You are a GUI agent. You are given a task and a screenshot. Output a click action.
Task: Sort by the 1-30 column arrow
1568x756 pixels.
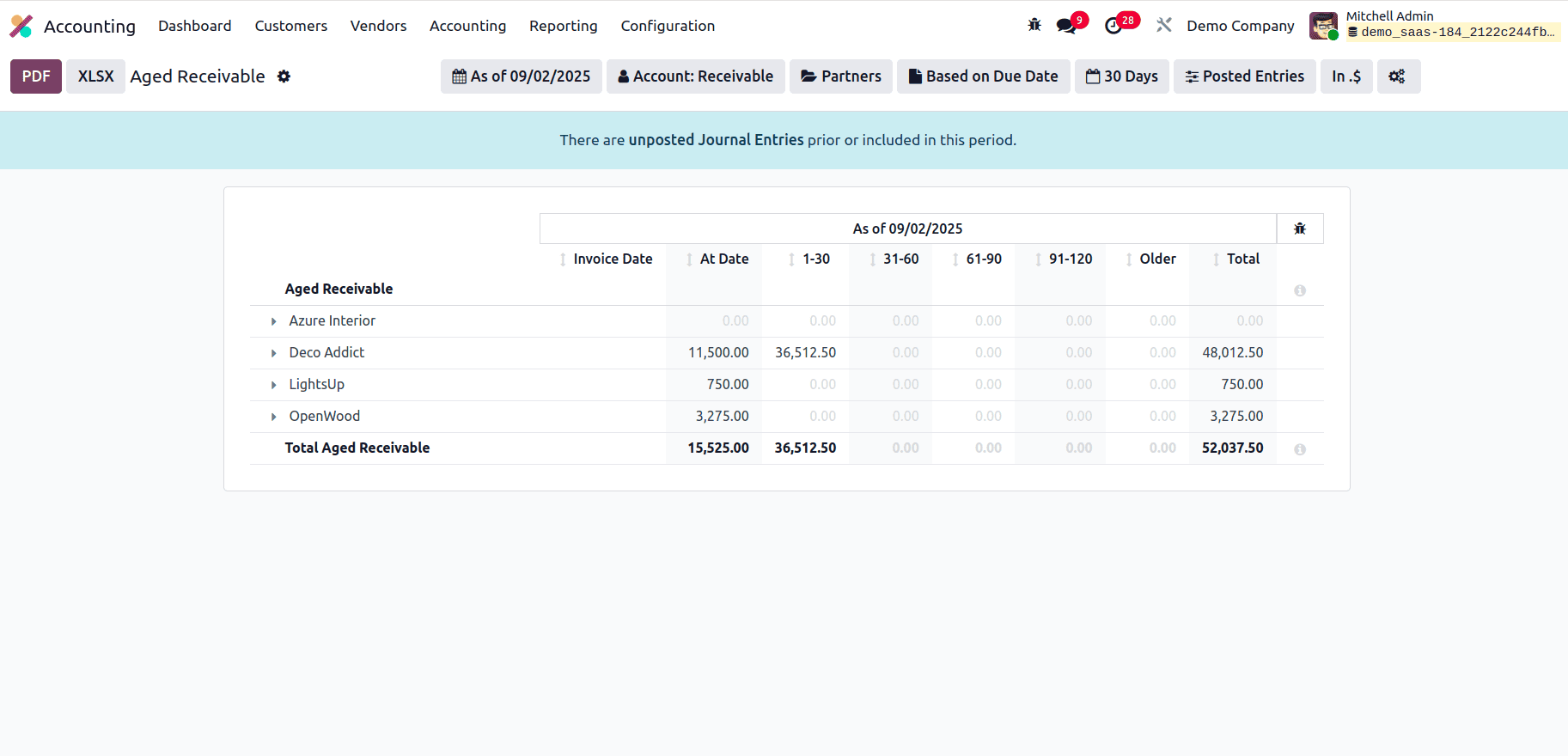791,259
